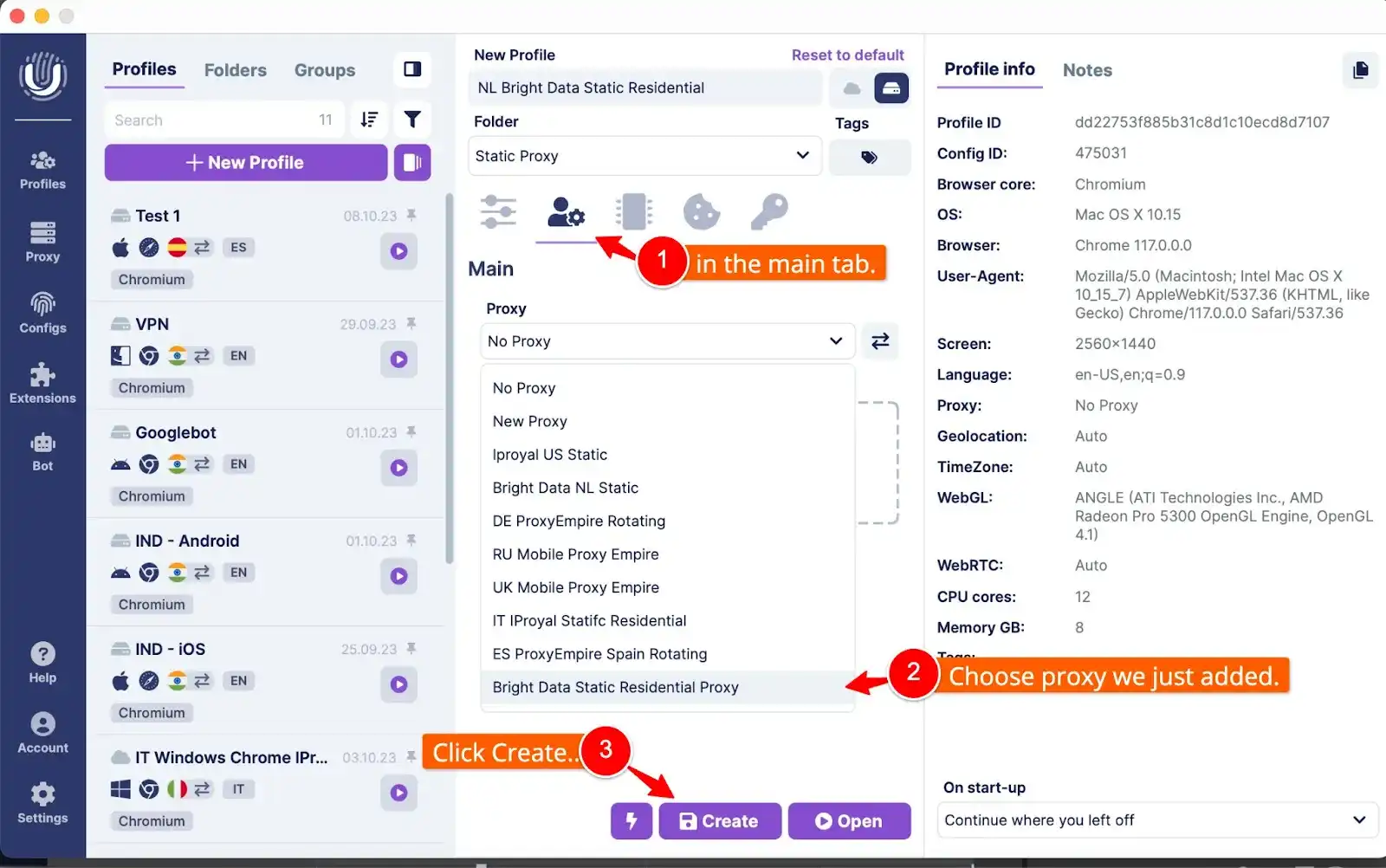Switch to the Notes tab
1386x868 pixels.
point(1087,70)
